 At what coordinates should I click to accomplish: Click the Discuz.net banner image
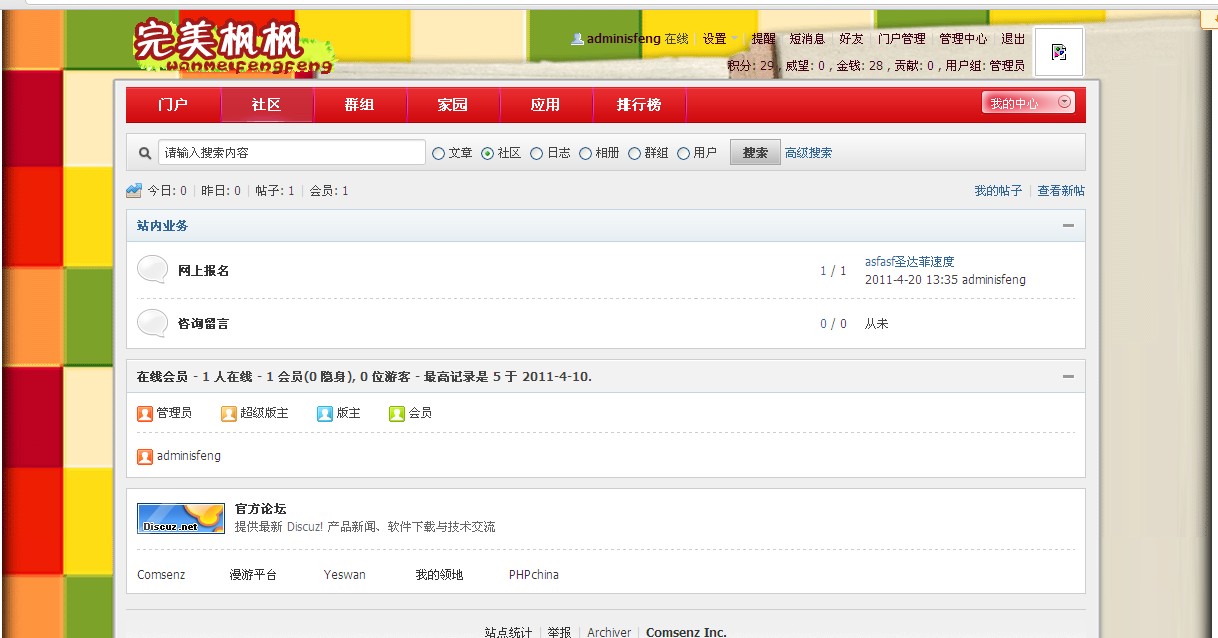tap(181, 518)
